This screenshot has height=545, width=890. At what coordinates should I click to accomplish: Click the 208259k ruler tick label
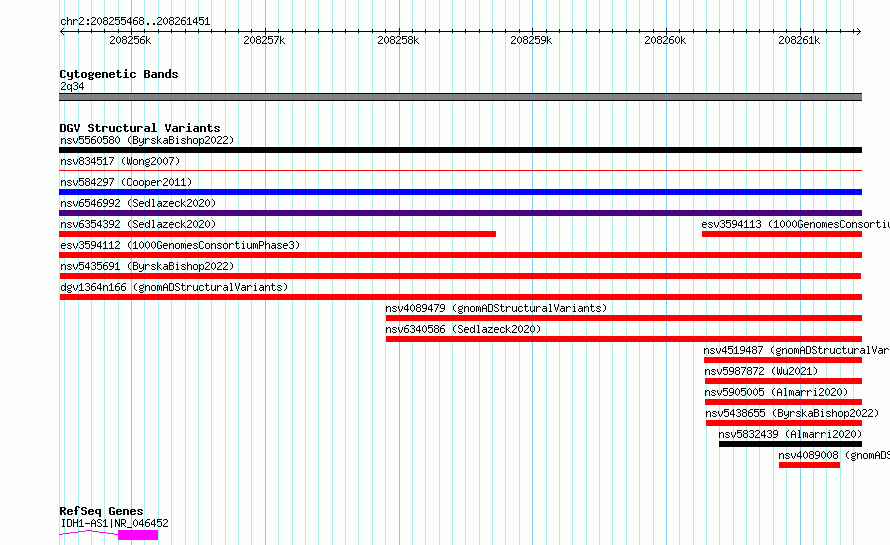(x=531, y=40)
